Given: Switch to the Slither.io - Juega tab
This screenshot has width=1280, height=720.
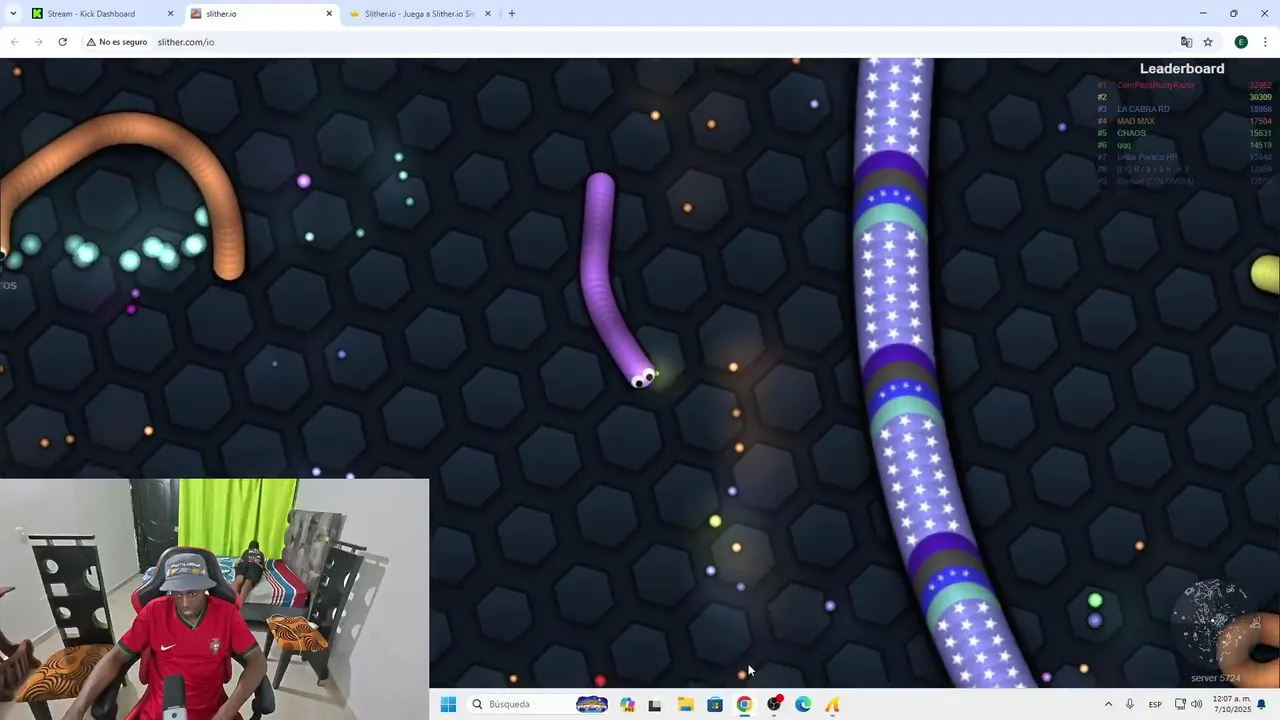Looking at the screenshot, I should point(420,14).
